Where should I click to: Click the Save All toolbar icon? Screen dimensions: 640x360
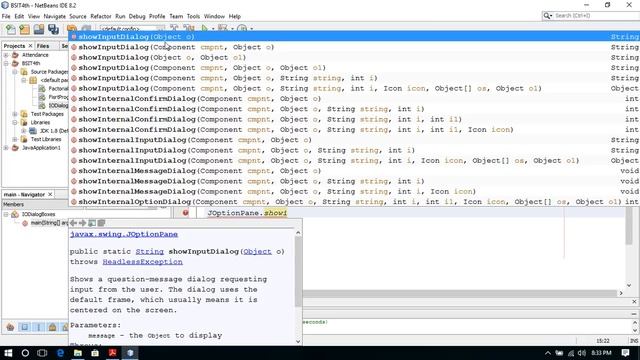click(x=53, y=29)
